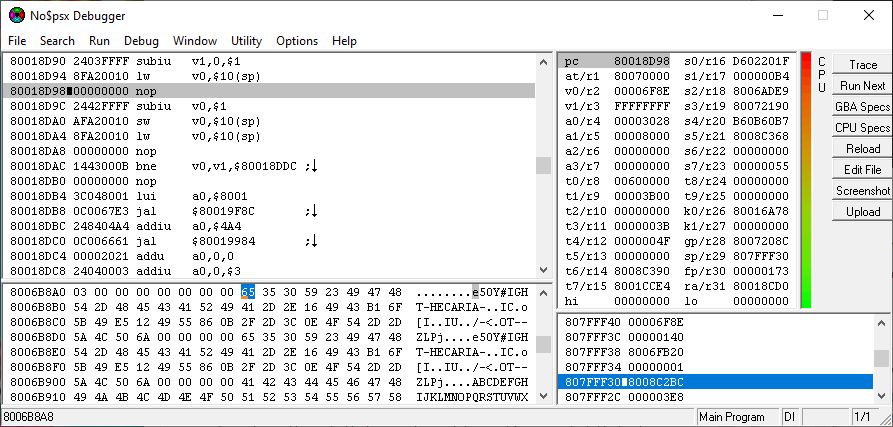Open the File menu
The height and width of the screenshot is (427, 893).
[17, 41]
